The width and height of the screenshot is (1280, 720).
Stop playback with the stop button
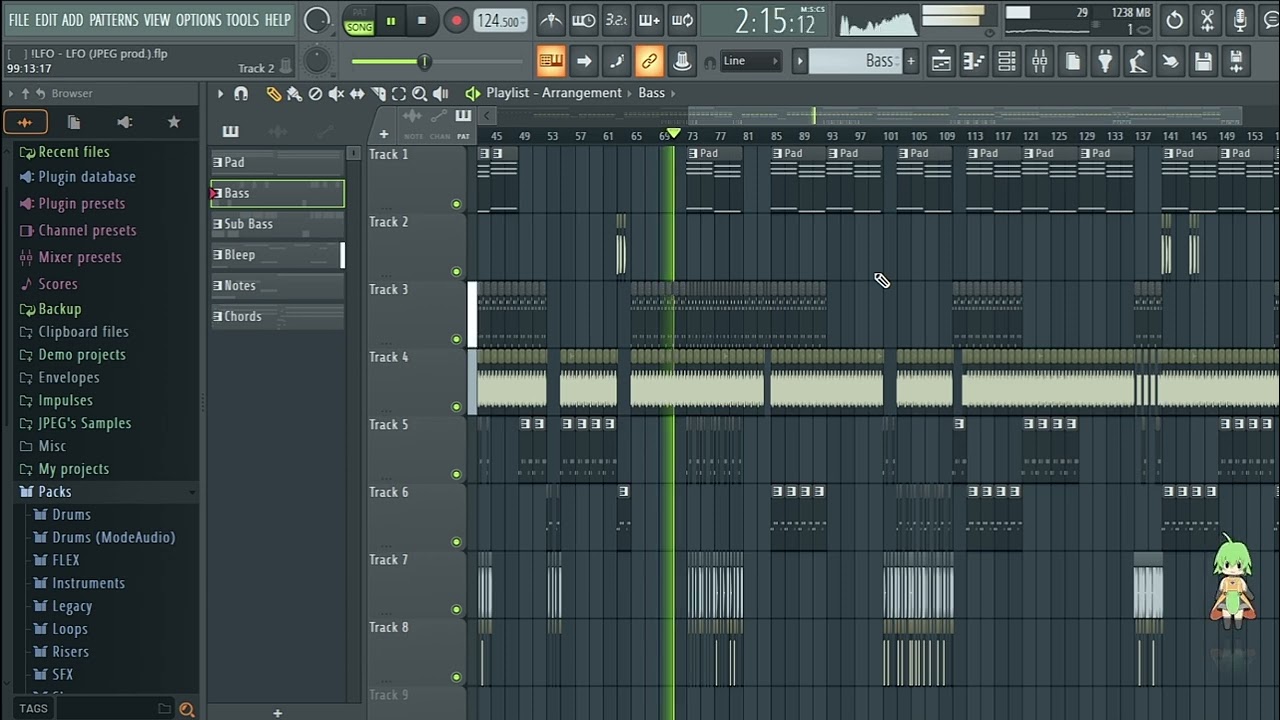pyautogui.click(x=422, y=20)
